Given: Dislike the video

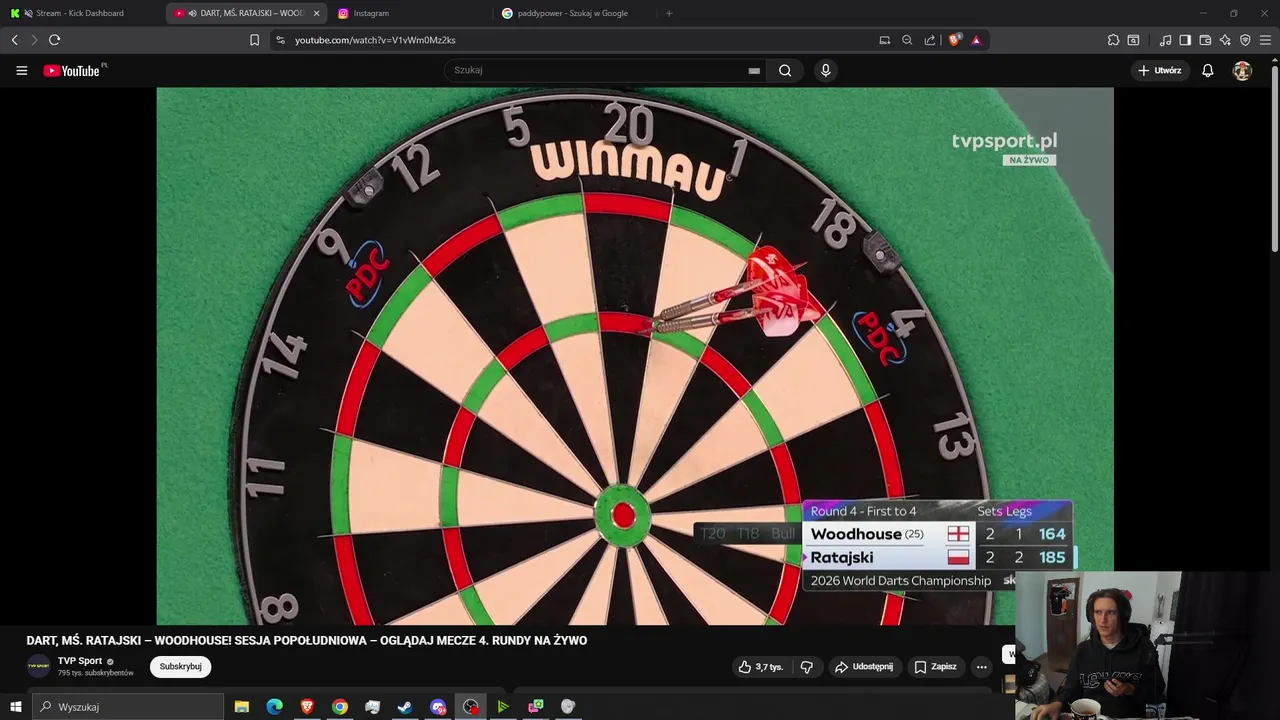Looking at the screenshot, I should click(x=807, y=667).
